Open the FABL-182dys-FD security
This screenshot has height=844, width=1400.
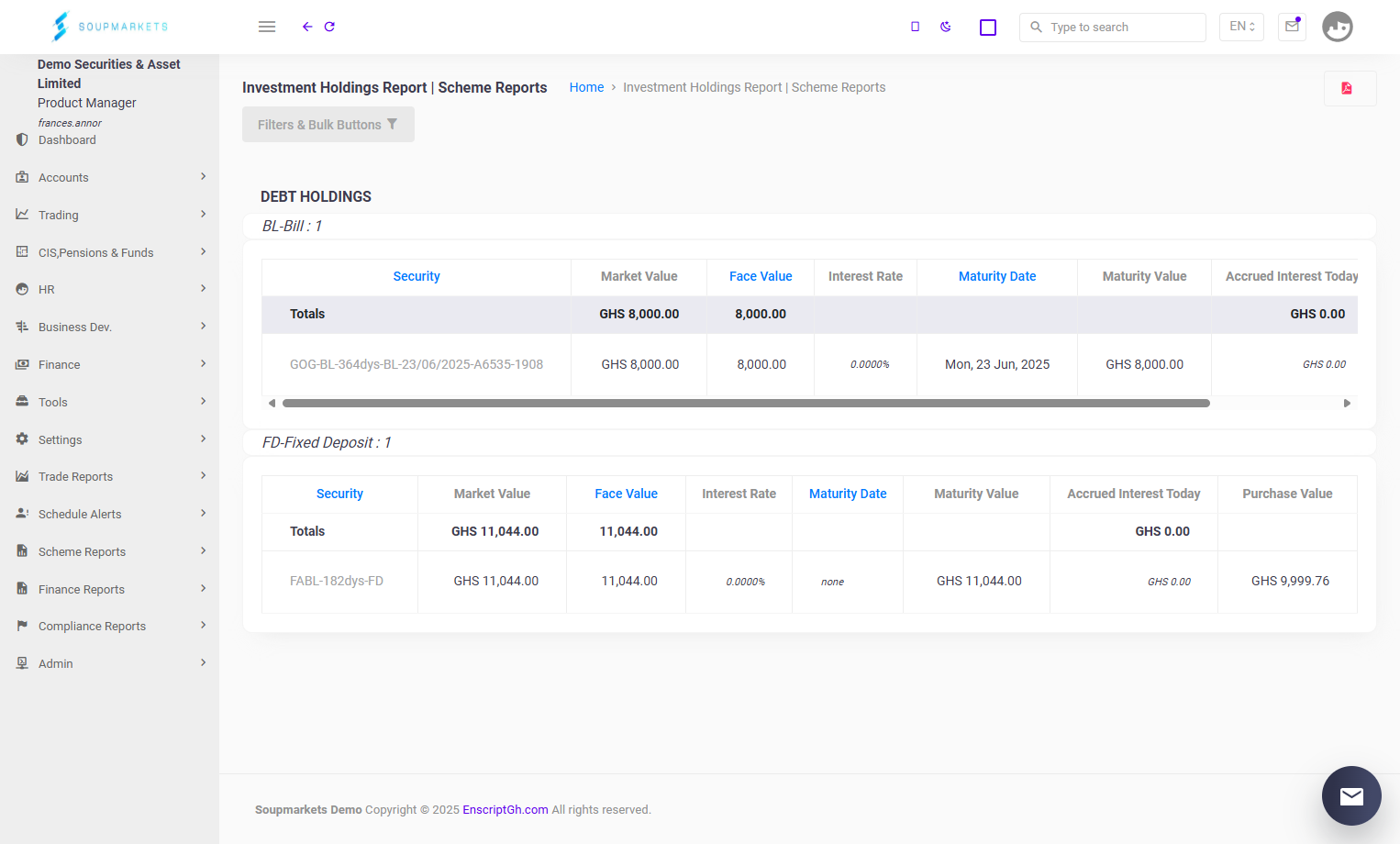[337, 581]
